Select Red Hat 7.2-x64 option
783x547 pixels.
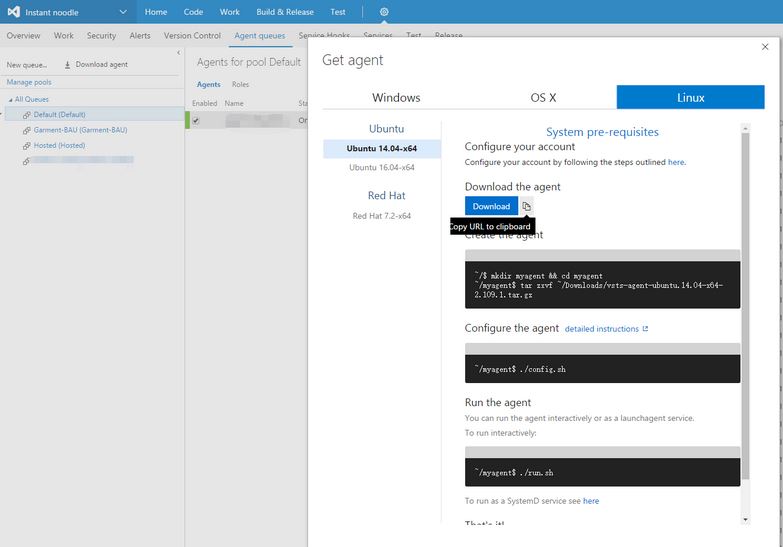[x=382, y=216]
